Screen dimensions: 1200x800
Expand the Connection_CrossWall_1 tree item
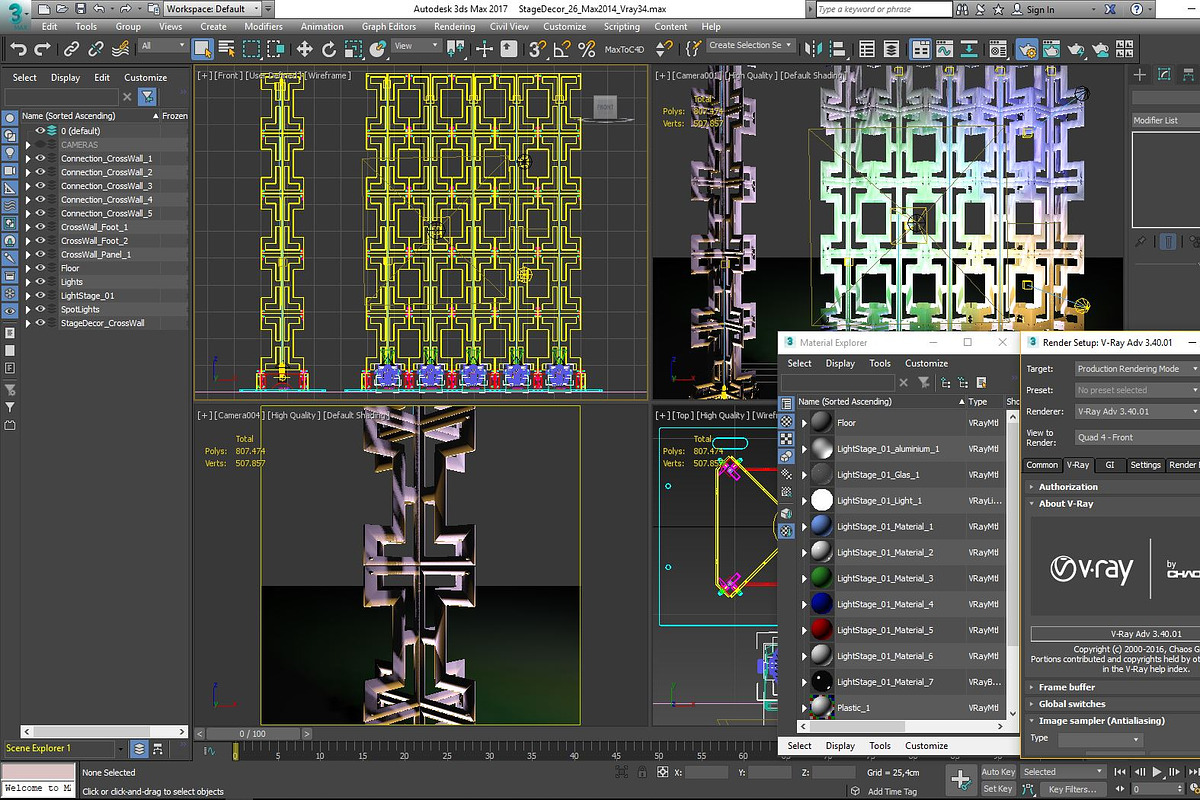[x=28, y=159]
